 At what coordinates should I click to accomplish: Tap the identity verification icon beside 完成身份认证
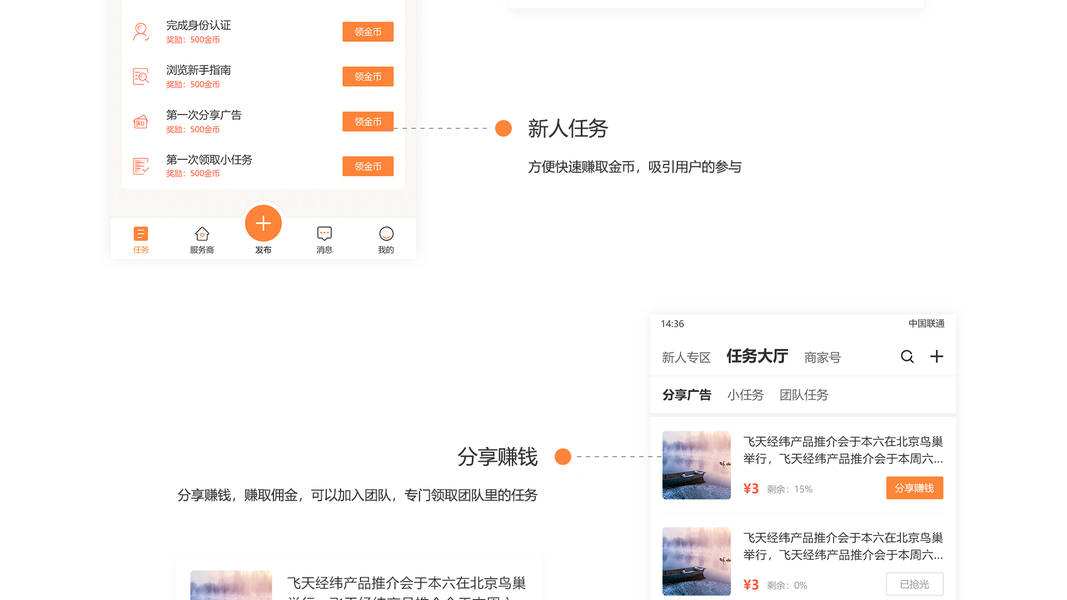tap(141, 32)
